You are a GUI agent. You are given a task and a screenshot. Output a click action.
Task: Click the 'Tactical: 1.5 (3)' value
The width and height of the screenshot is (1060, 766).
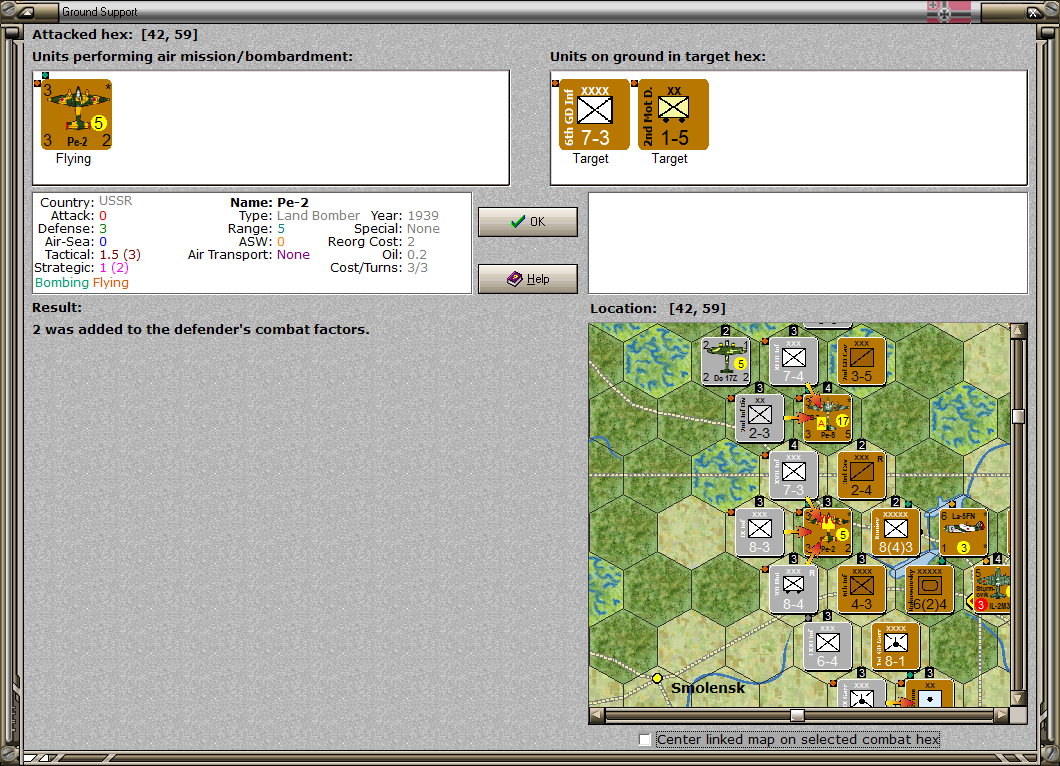[x=120, y=255]
